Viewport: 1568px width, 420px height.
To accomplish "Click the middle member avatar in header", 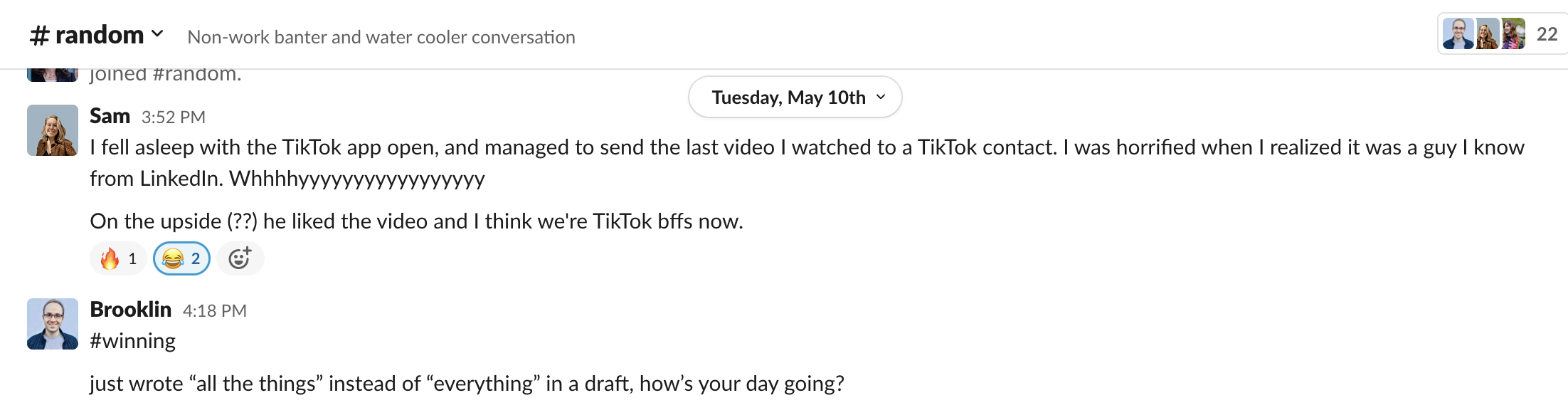I will 1487,34.
